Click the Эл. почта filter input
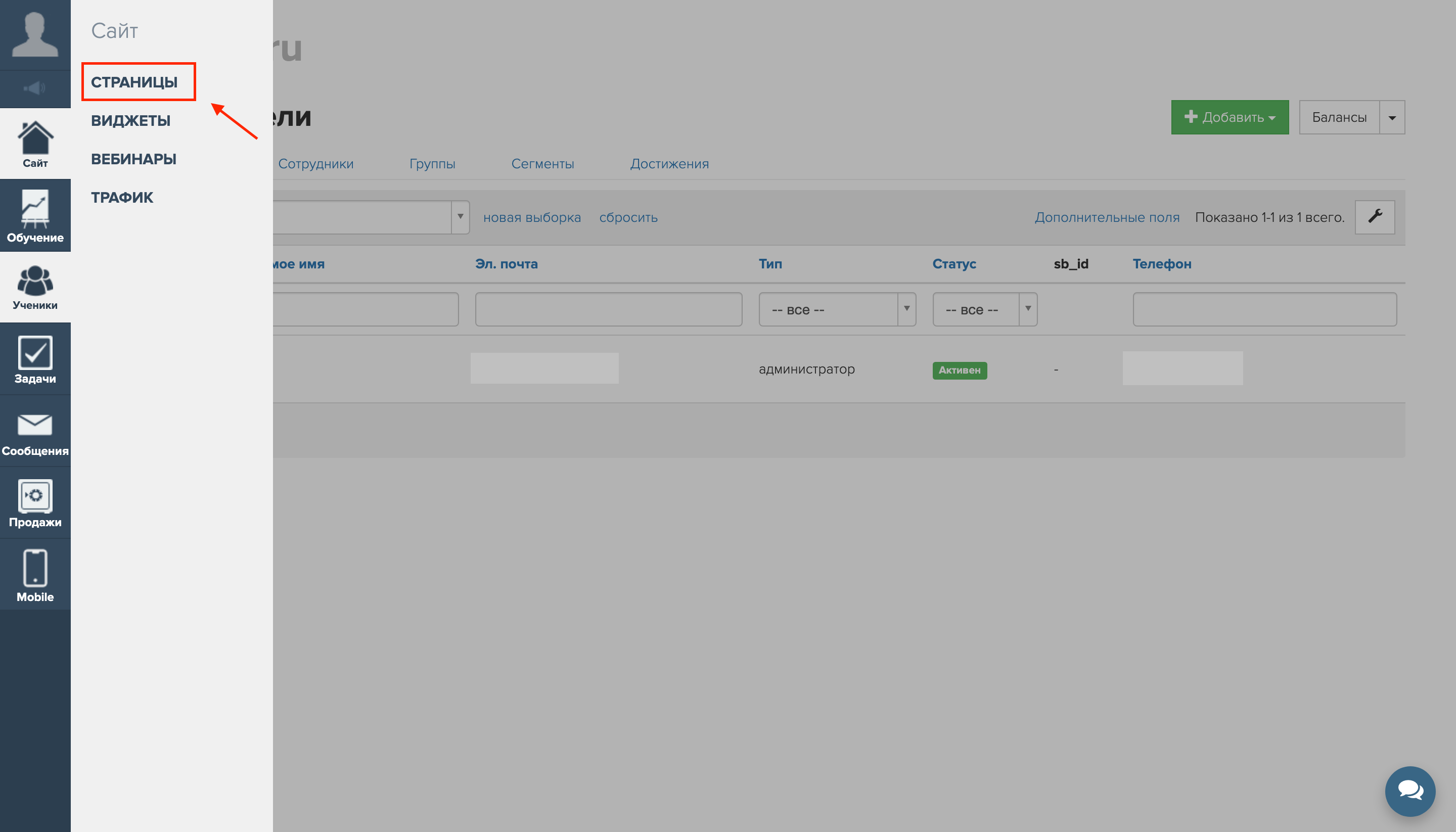Screen dimensions: 1456x832 pos(608,310)
